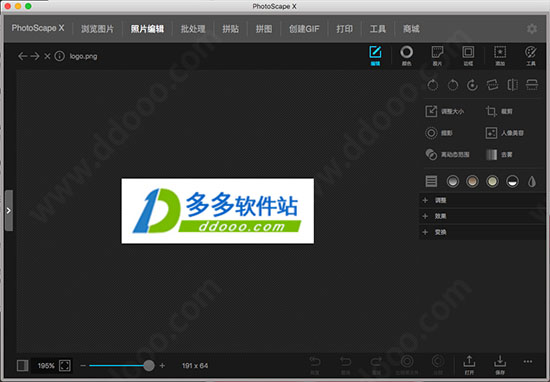
Task: Open settings with the gear icon
Action: (532, 29)
